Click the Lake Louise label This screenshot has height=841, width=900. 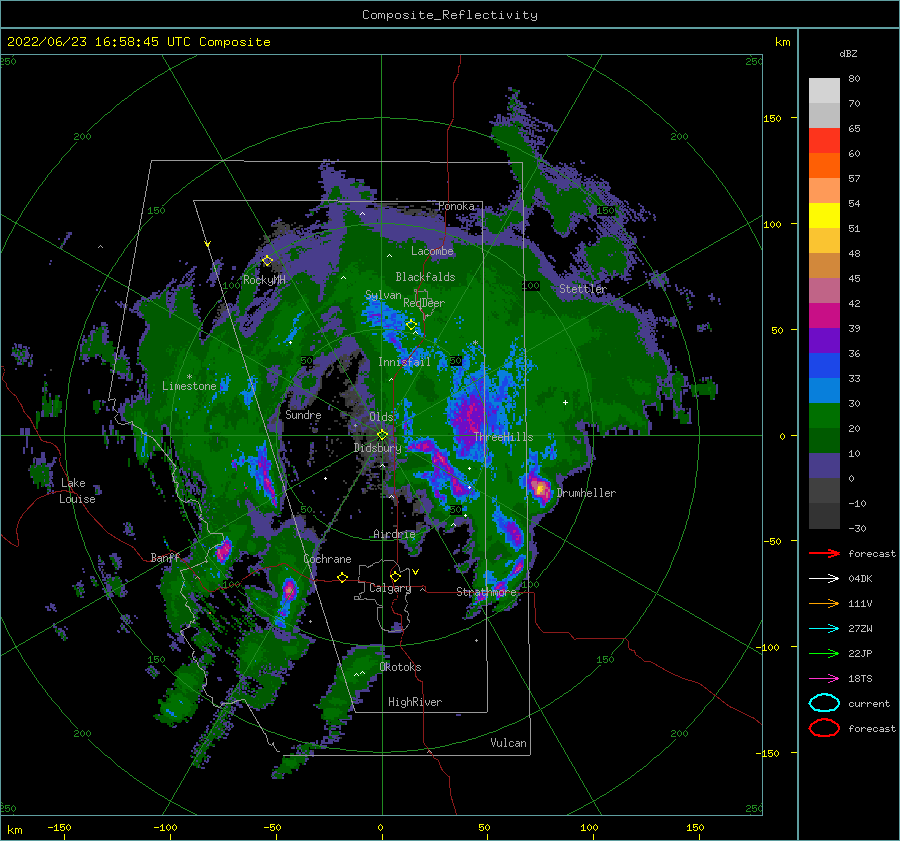77,491
